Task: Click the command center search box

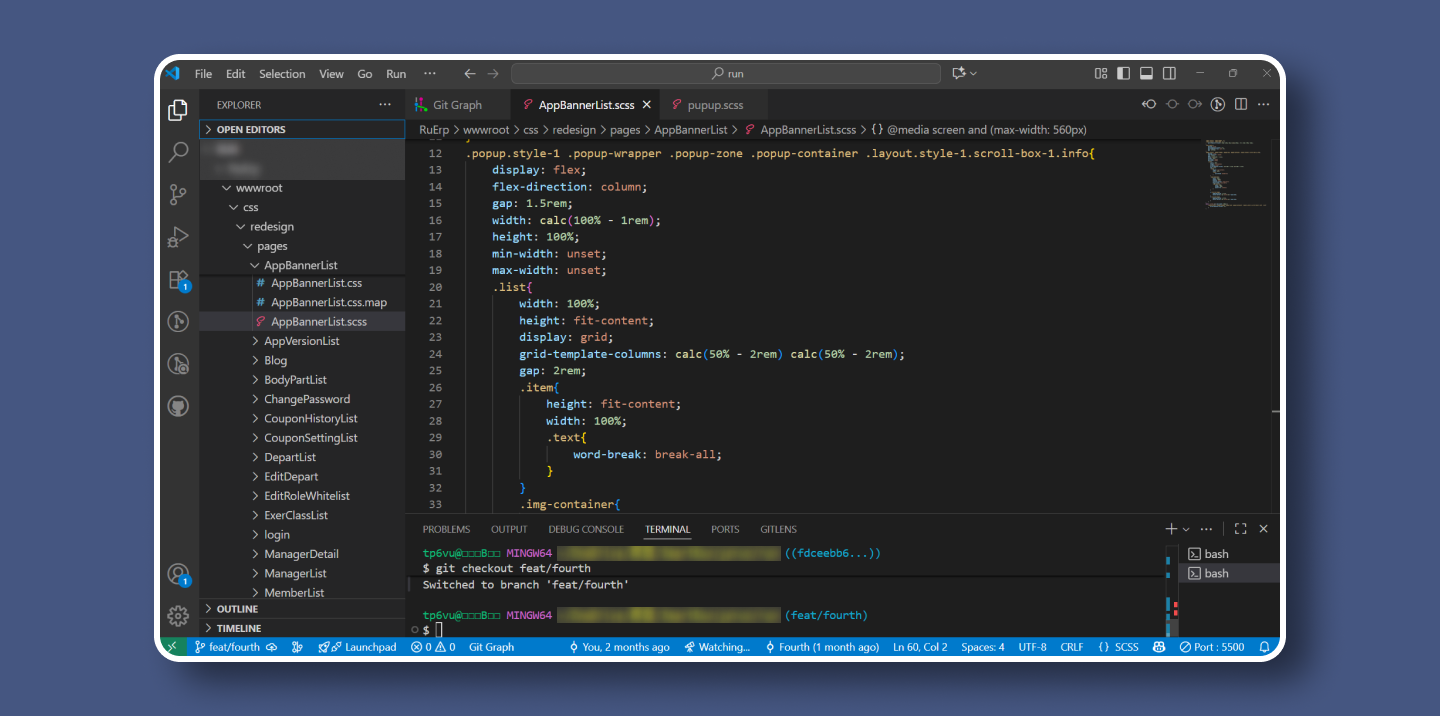Action: tap(726, 73)
